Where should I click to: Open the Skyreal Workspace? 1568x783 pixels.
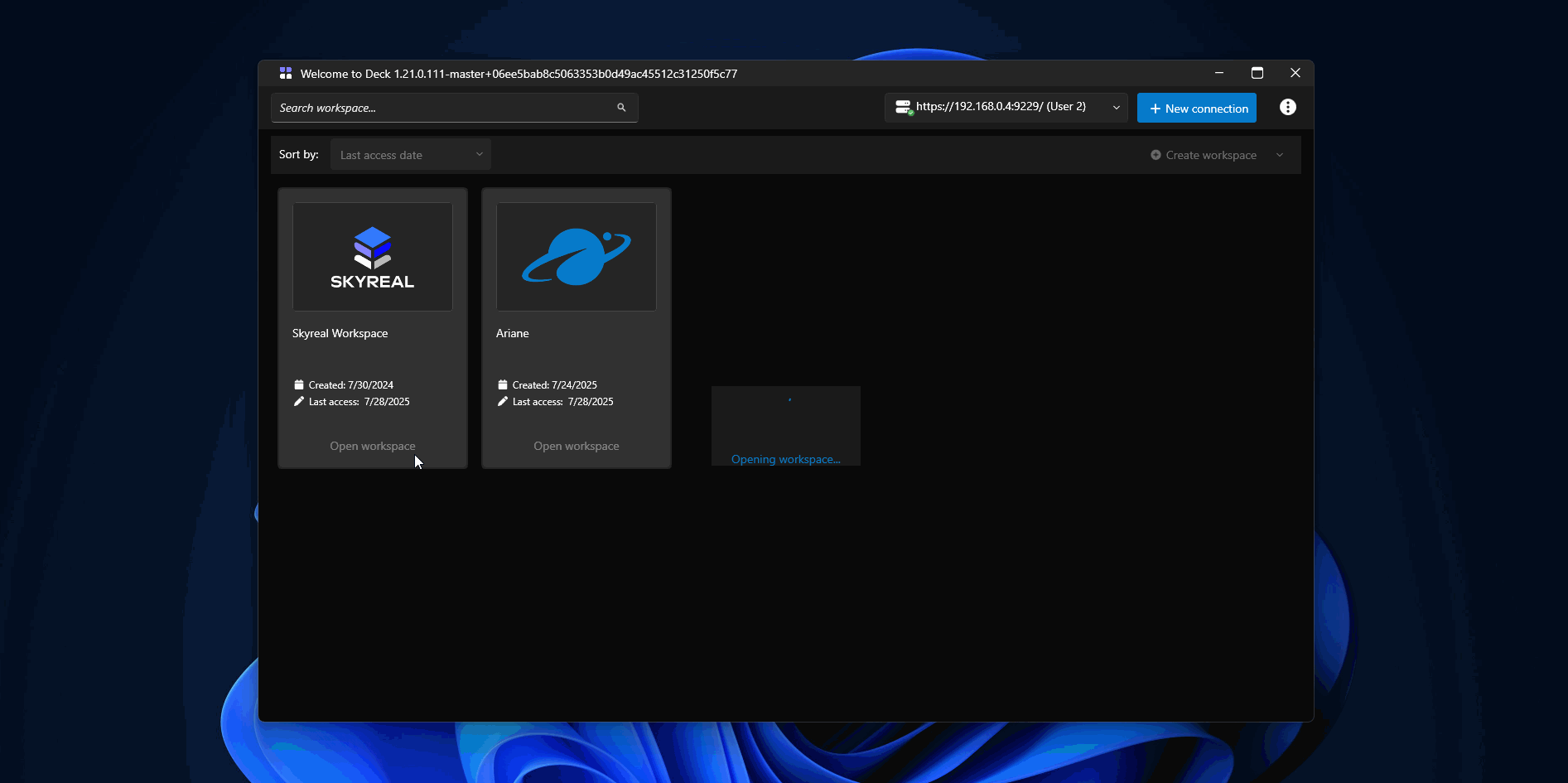tap(372, 446)
